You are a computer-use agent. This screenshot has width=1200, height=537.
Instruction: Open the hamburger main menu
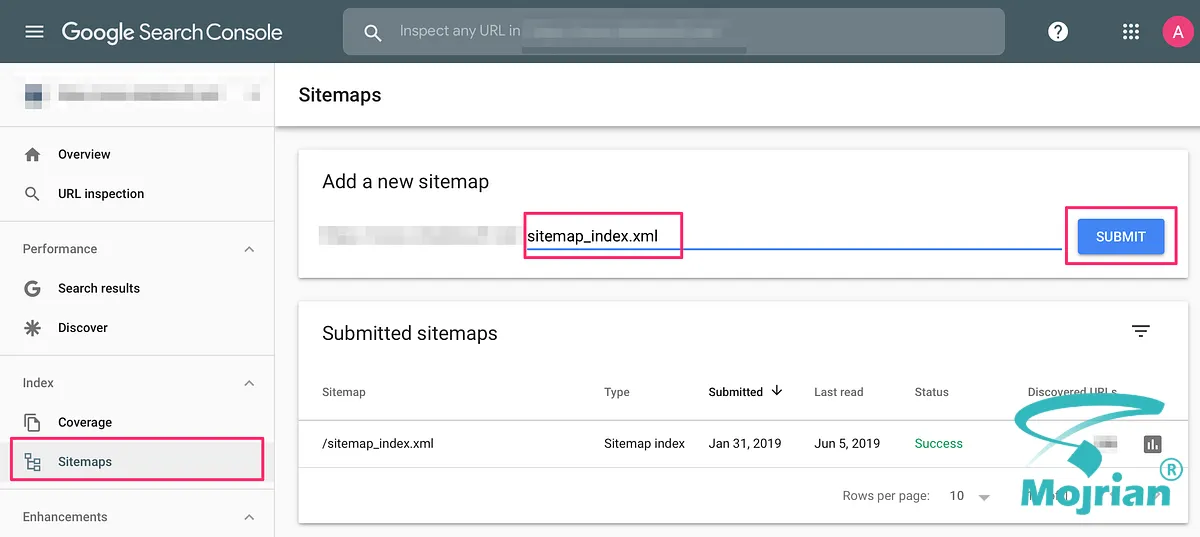click(x=34, y=32)
